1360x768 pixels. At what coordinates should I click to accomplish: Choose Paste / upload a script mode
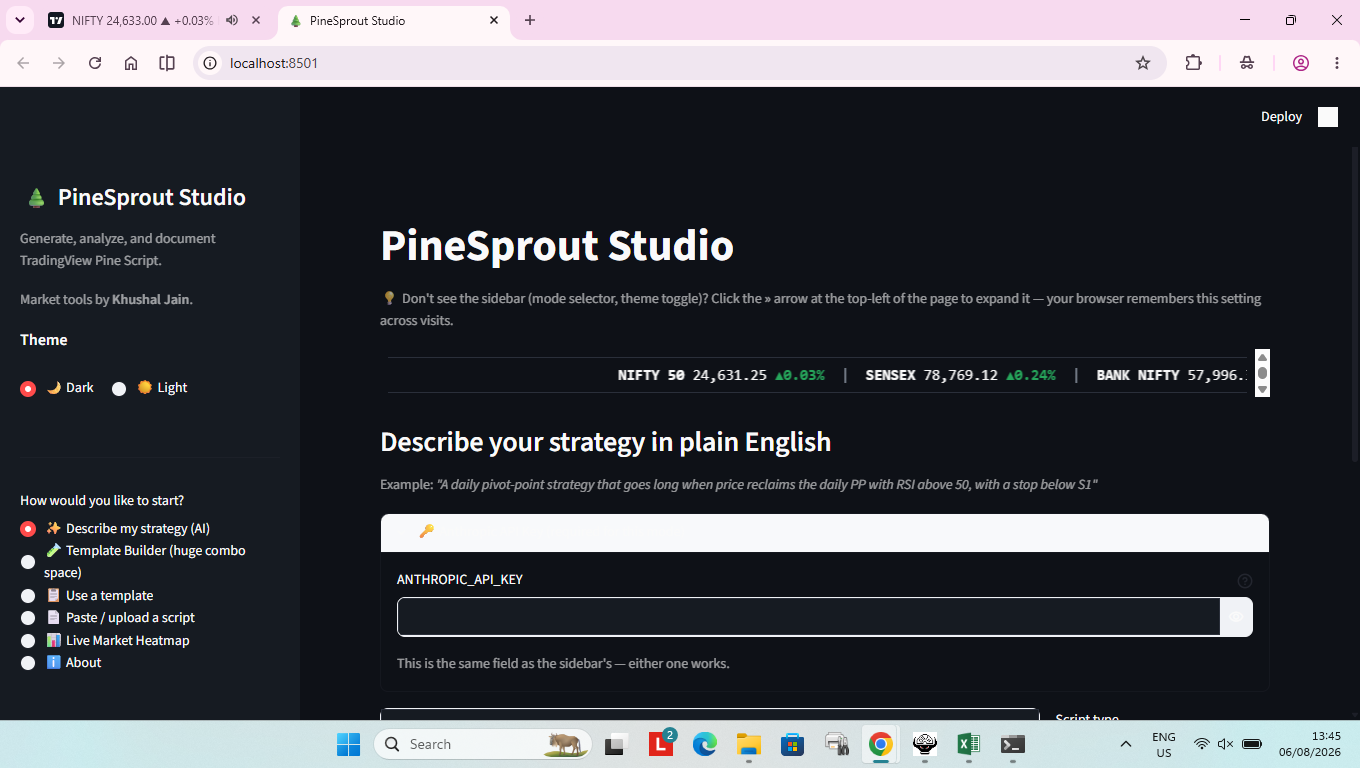(x=108, y=618)
